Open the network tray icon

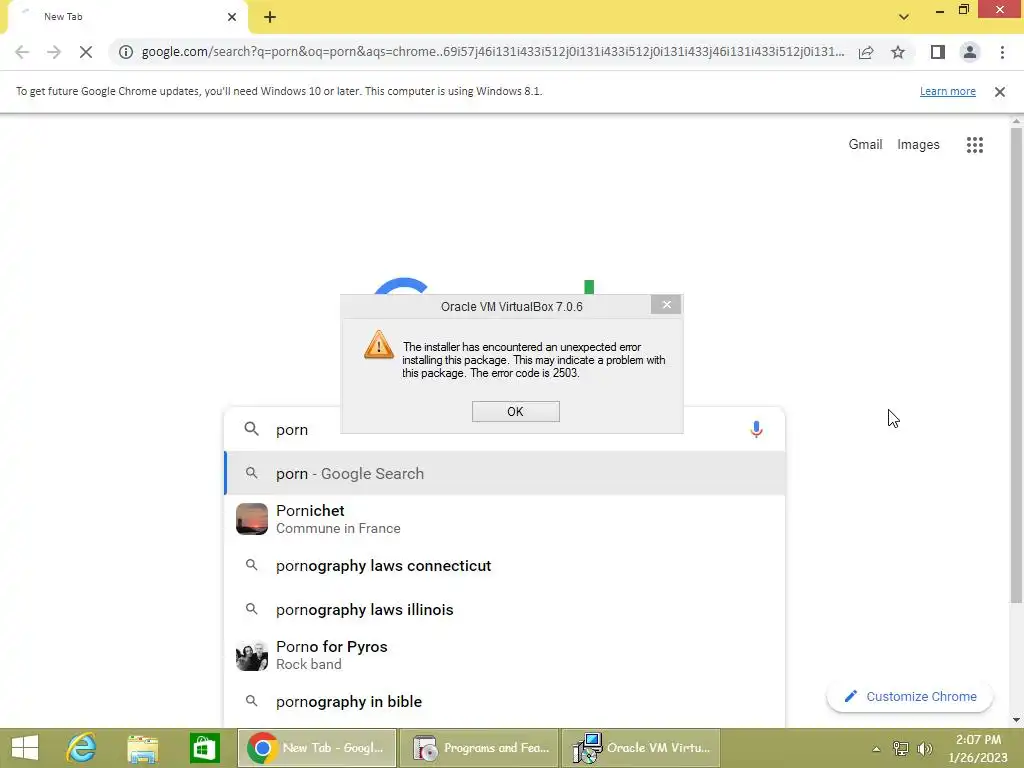[x=901, y=749]
